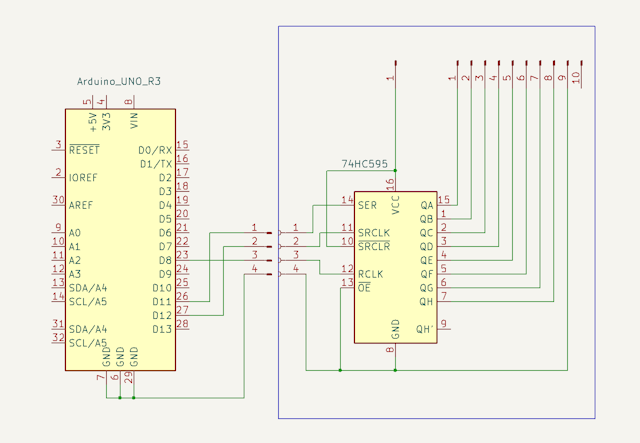Select the GND label inside 74HC595
The width and height of the screenshot is (640, 443).
click(x=396, y=329)
